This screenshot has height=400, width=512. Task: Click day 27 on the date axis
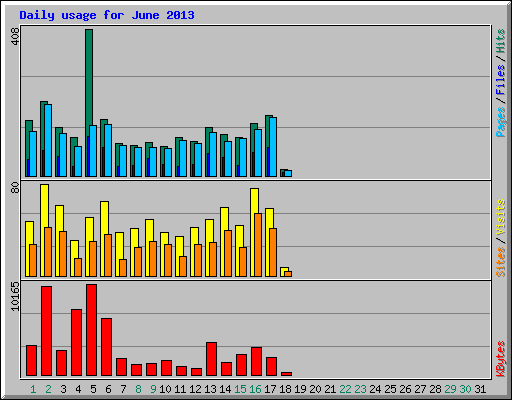[420, 389]
